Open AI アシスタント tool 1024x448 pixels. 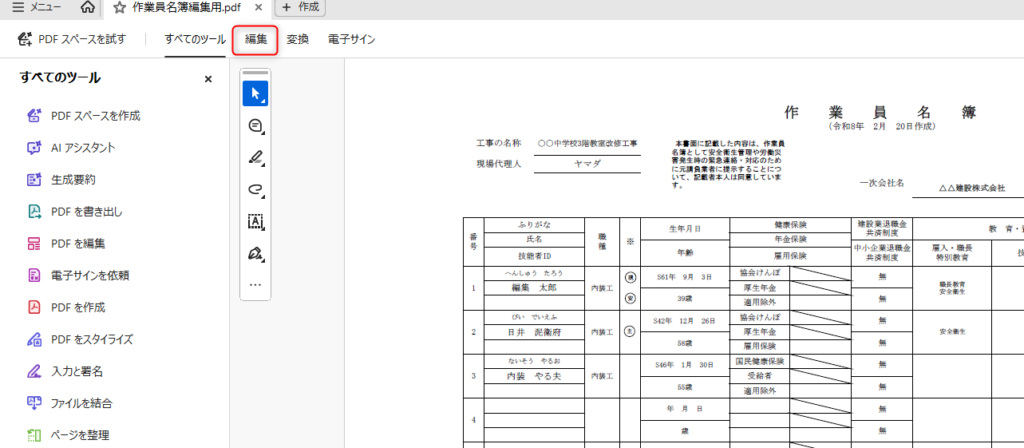click(82, 147)
